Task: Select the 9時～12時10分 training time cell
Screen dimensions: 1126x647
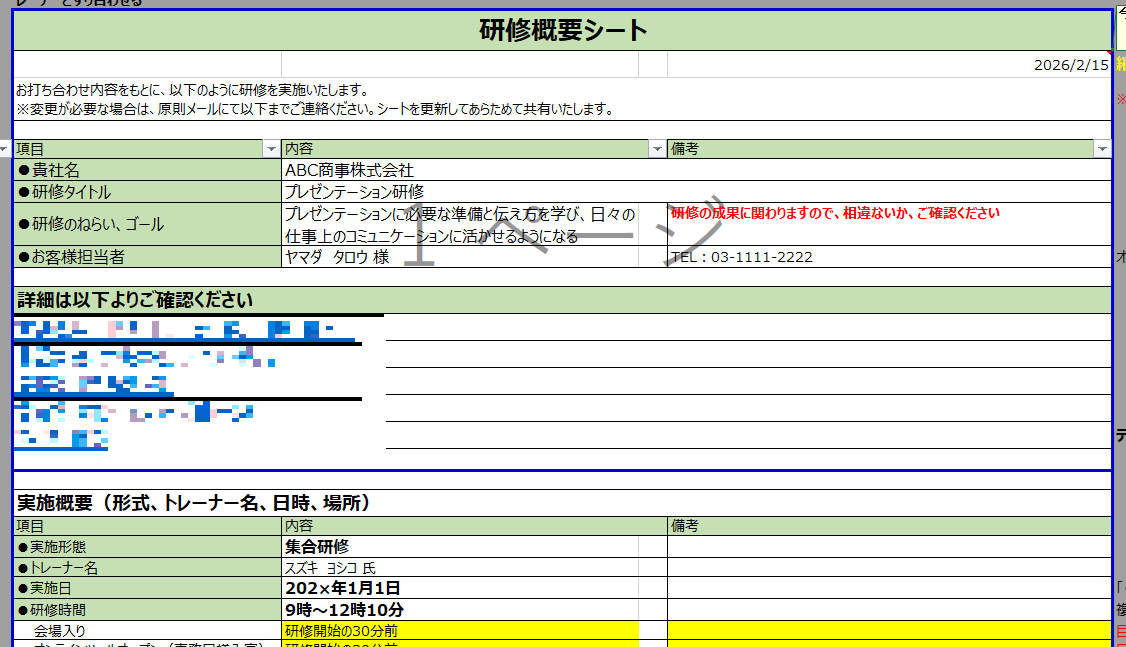Action: (345, 610)
